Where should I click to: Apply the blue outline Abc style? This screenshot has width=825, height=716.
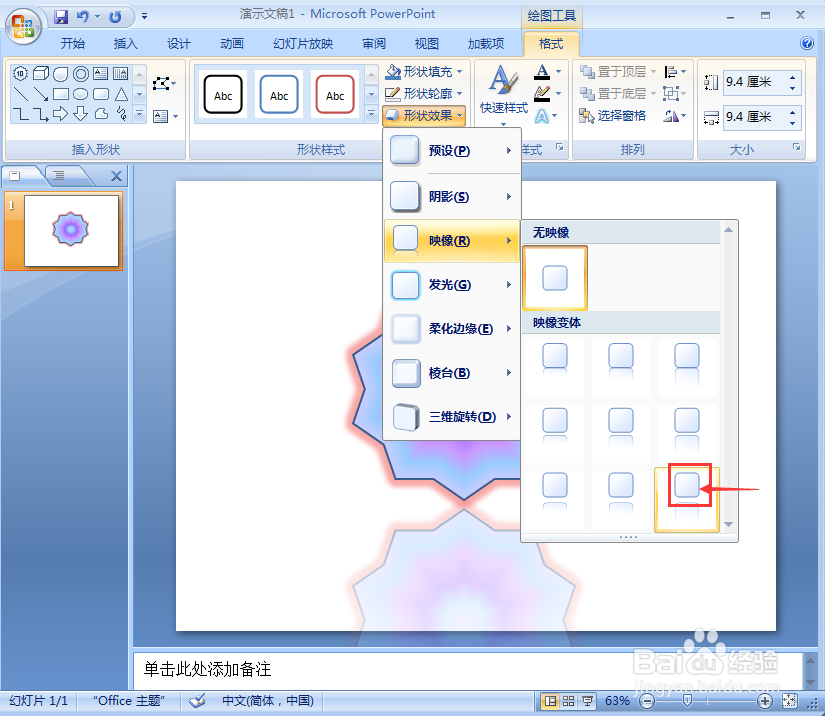[x=279, y=94]
